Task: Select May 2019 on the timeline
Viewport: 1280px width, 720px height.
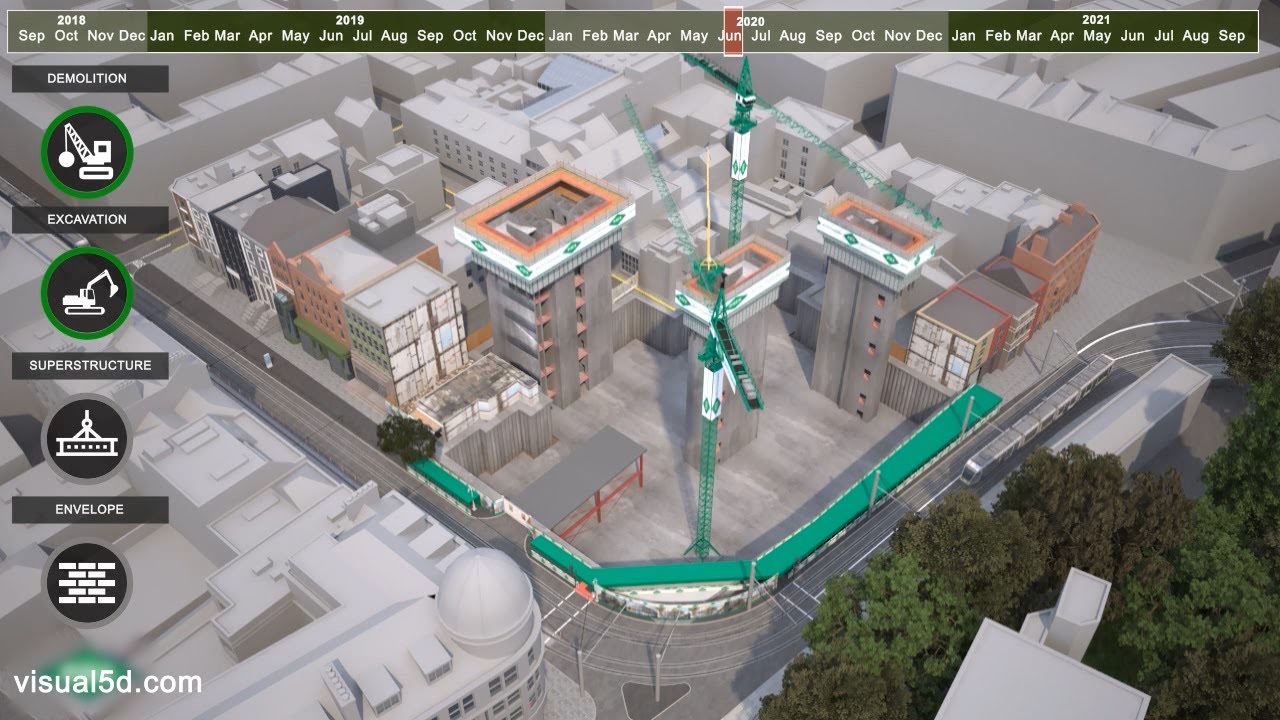Action: pos(295,36)
